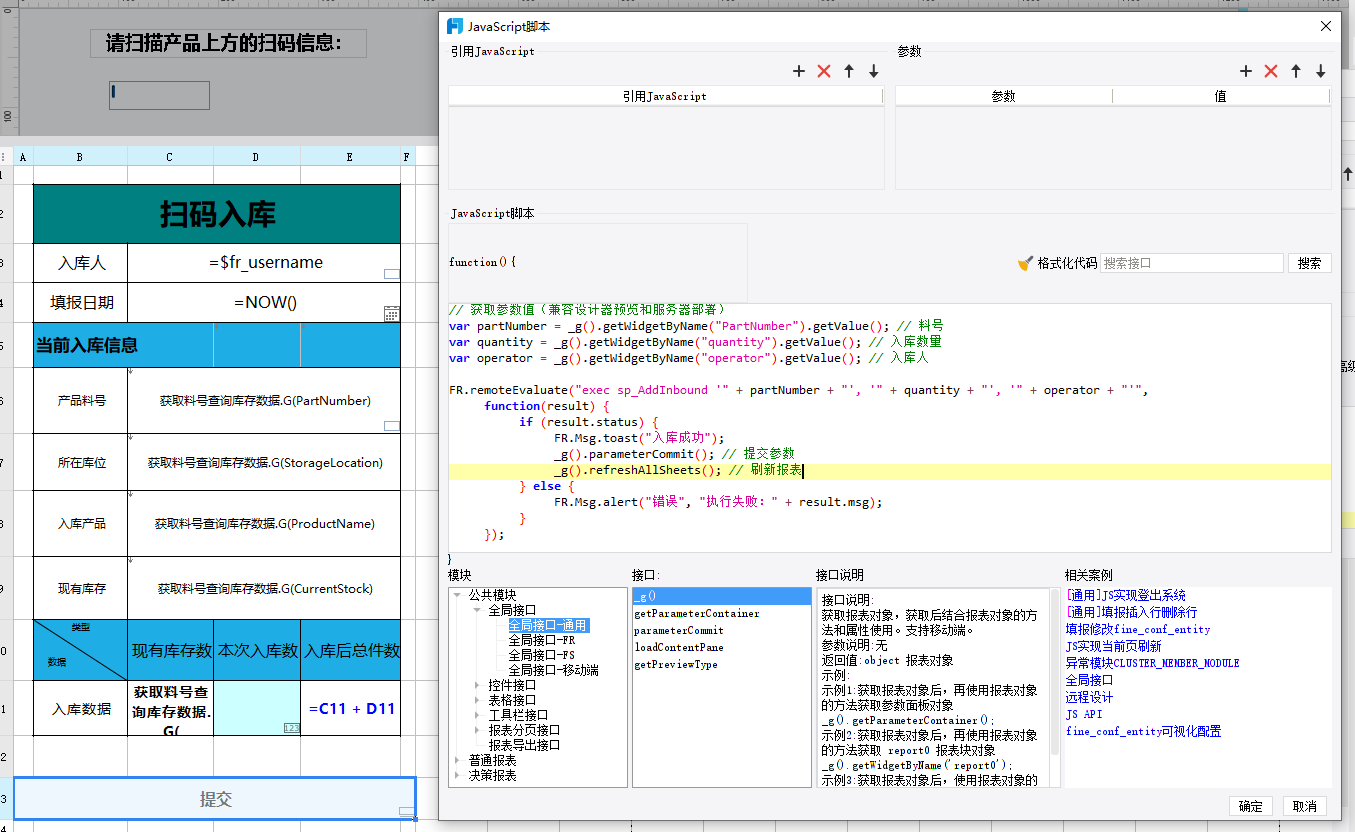Collapse the 公共模块 tree node
This screenshot has width=1355, height=832.
point(457,595)
